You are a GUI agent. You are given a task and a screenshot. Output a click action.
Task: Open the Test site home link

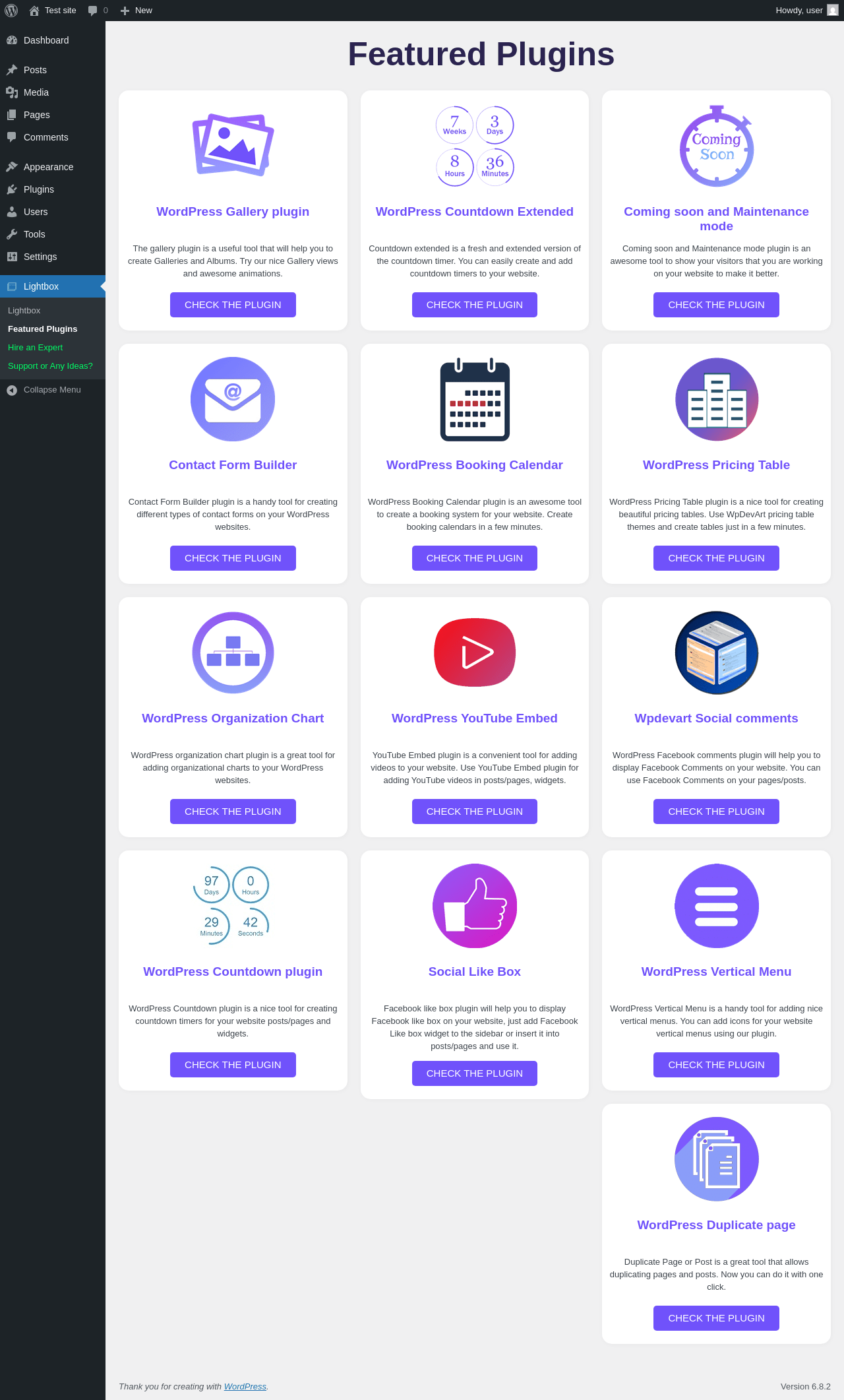(53, 11)
